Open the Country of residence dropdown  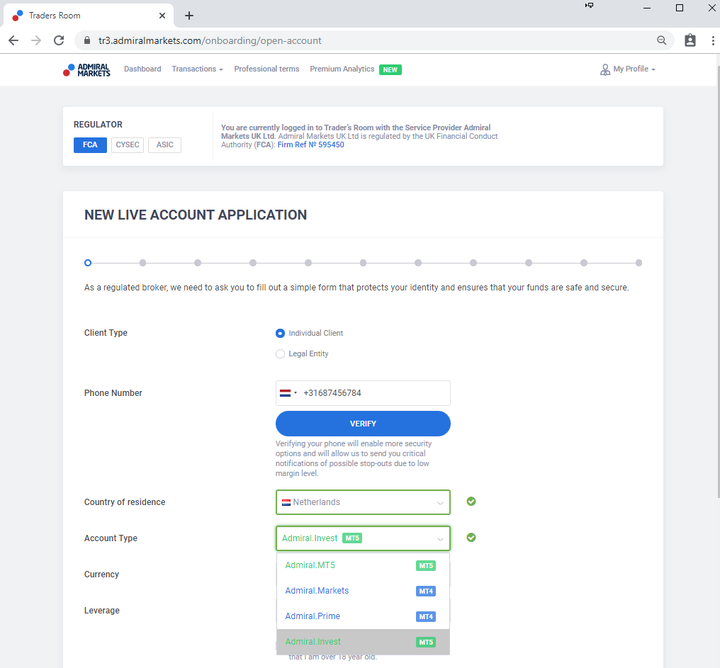click(363, 502)
